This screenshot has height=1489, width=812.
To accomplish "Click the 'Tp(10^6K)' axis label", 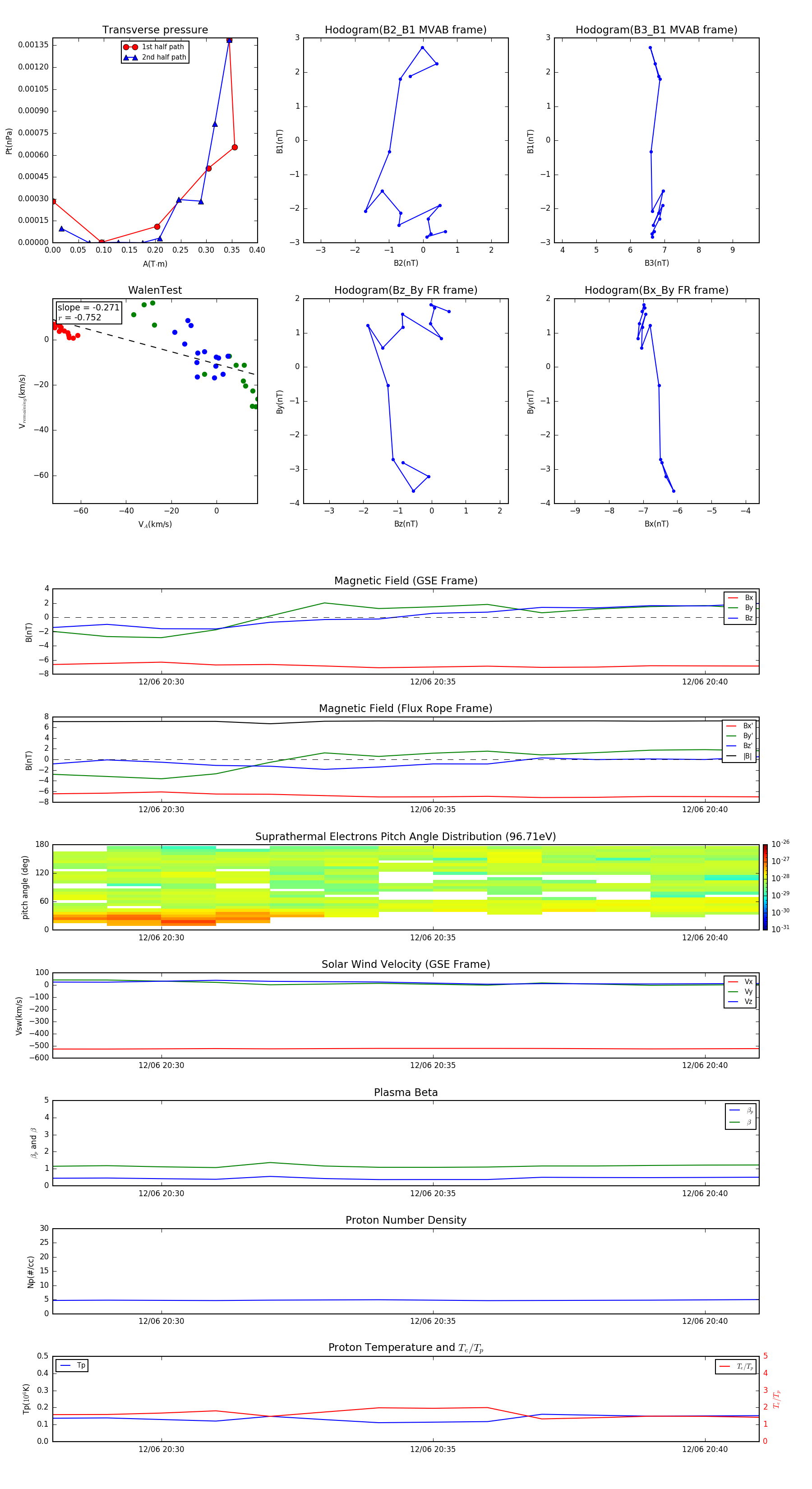I will 26,1399.
